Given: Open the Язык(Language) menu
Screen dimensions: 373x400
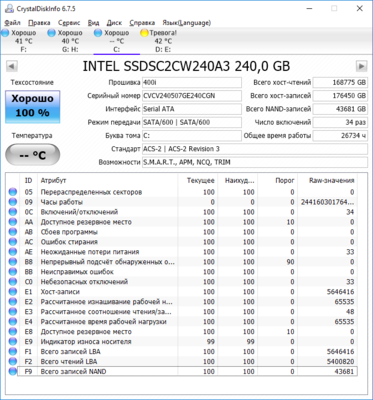Looking at the screenshot, I should coord(187,23).
